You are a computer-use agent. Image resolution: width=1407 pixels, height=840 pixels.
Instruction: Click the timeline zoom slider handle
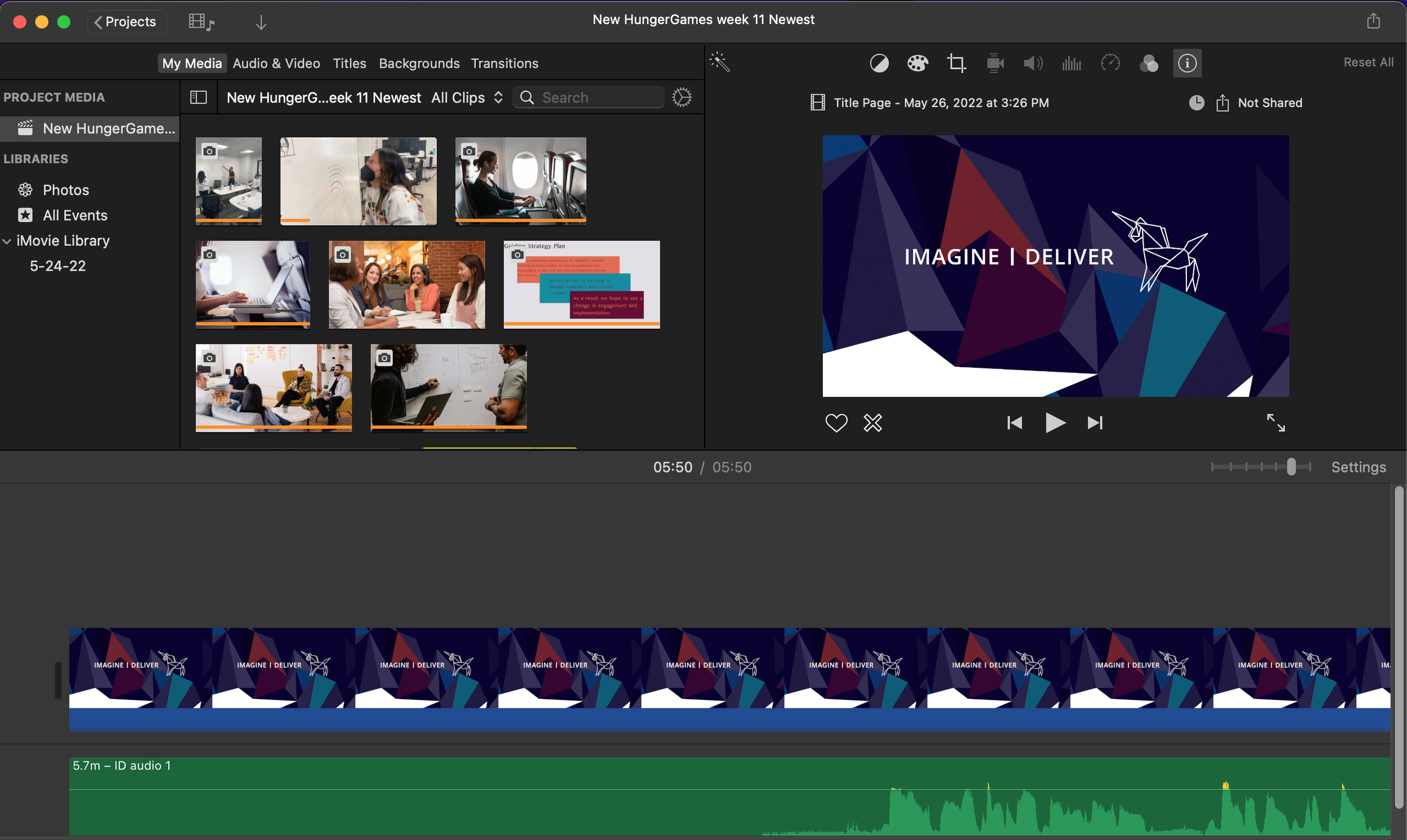pyautogui.click(x=1291, y=467)
